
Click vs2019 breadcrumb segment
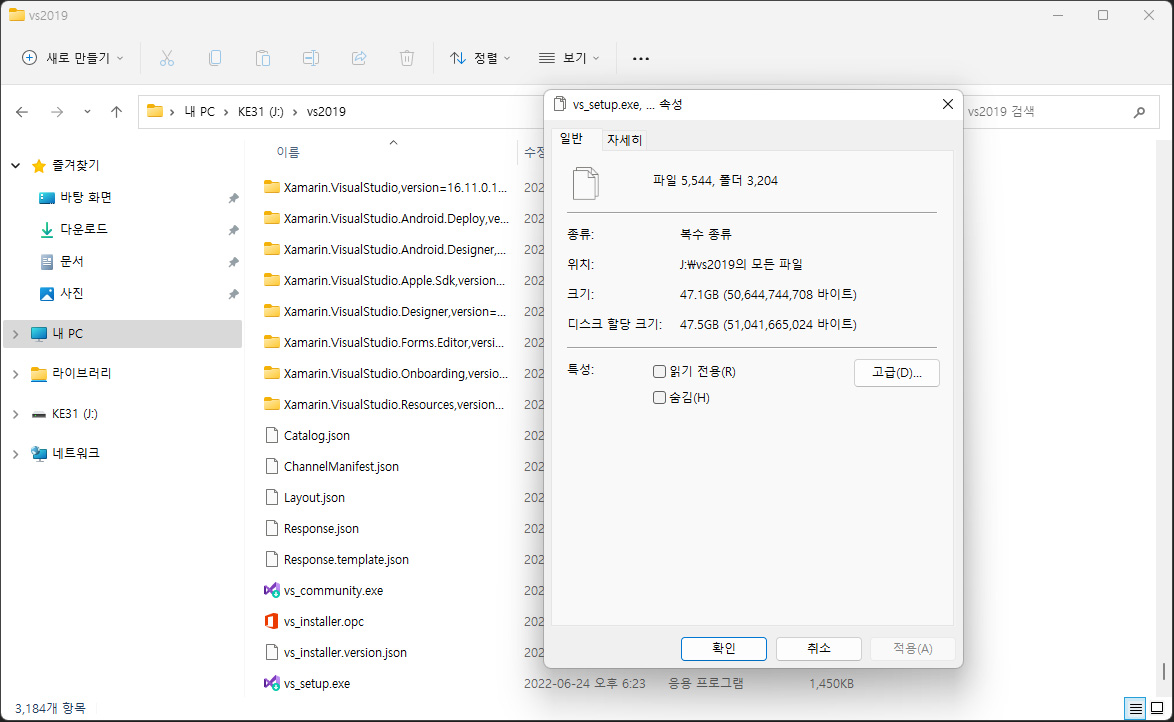point(326,112)
